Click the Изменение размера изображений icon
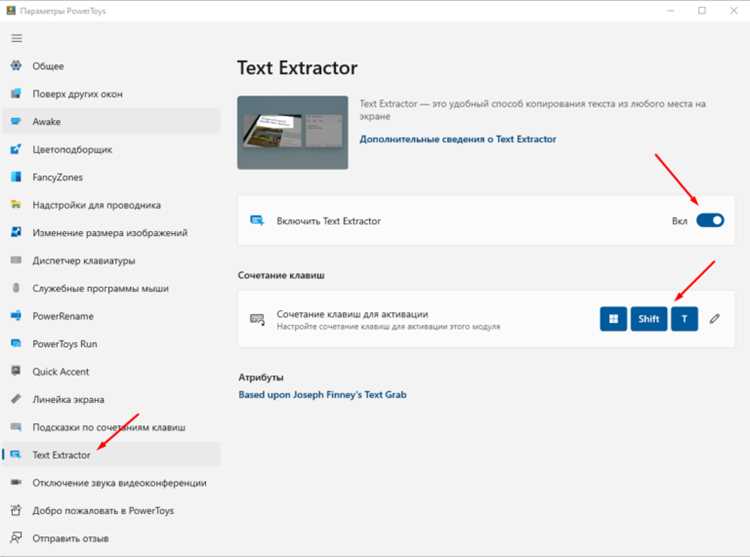Image resolution: width=750 pixels, height=557 pixels. click(x=16, y=232)
